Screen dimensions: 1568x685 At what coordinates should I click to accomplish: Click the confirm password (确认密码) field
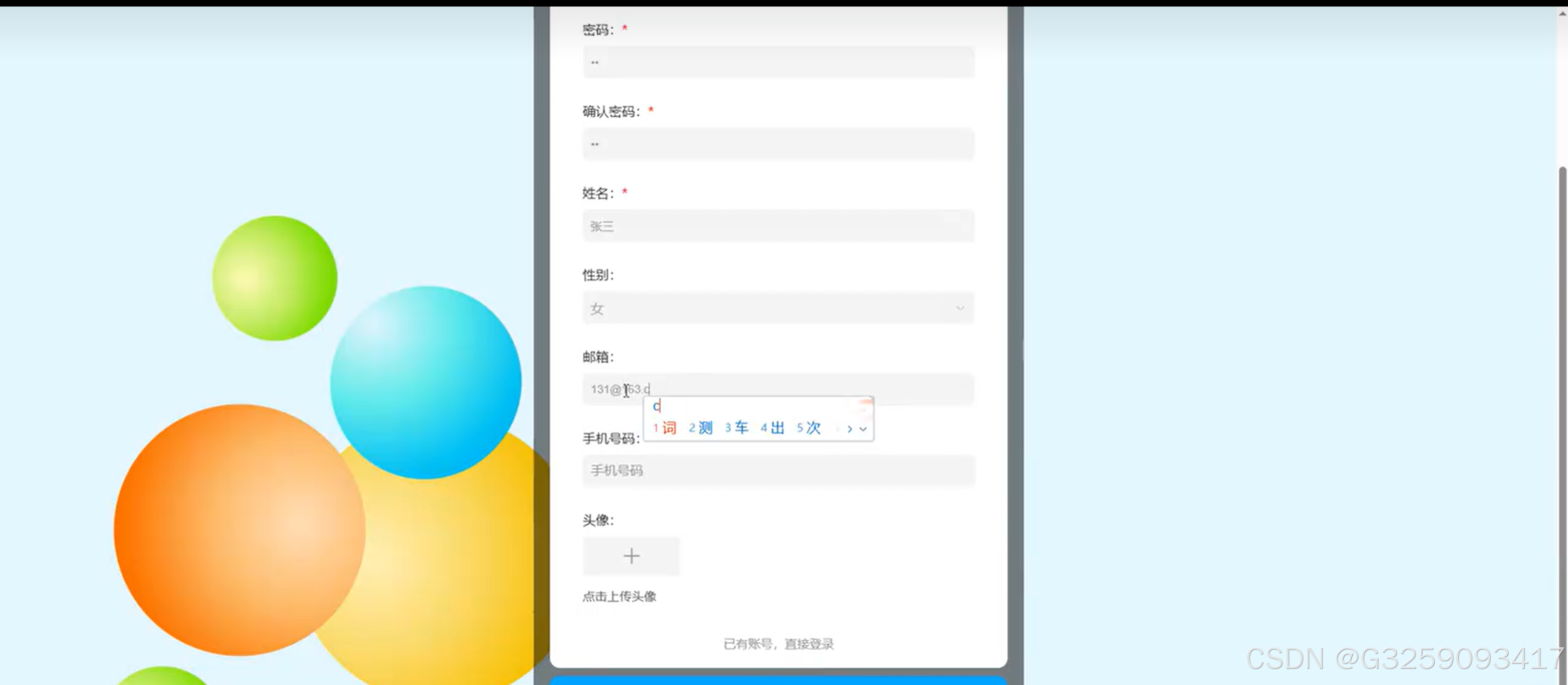click(778, 144)
